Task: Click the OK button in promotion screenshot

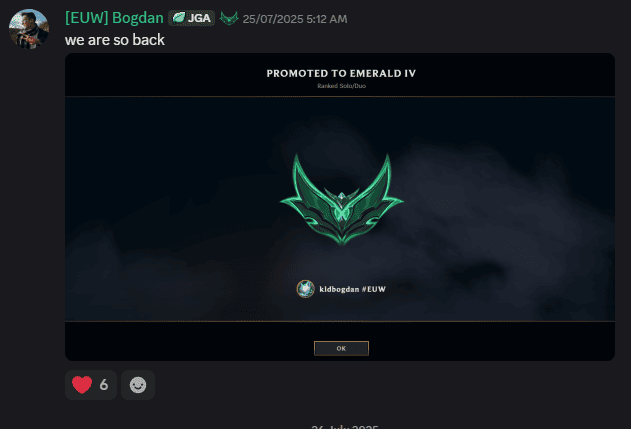Action: (341, 349)
